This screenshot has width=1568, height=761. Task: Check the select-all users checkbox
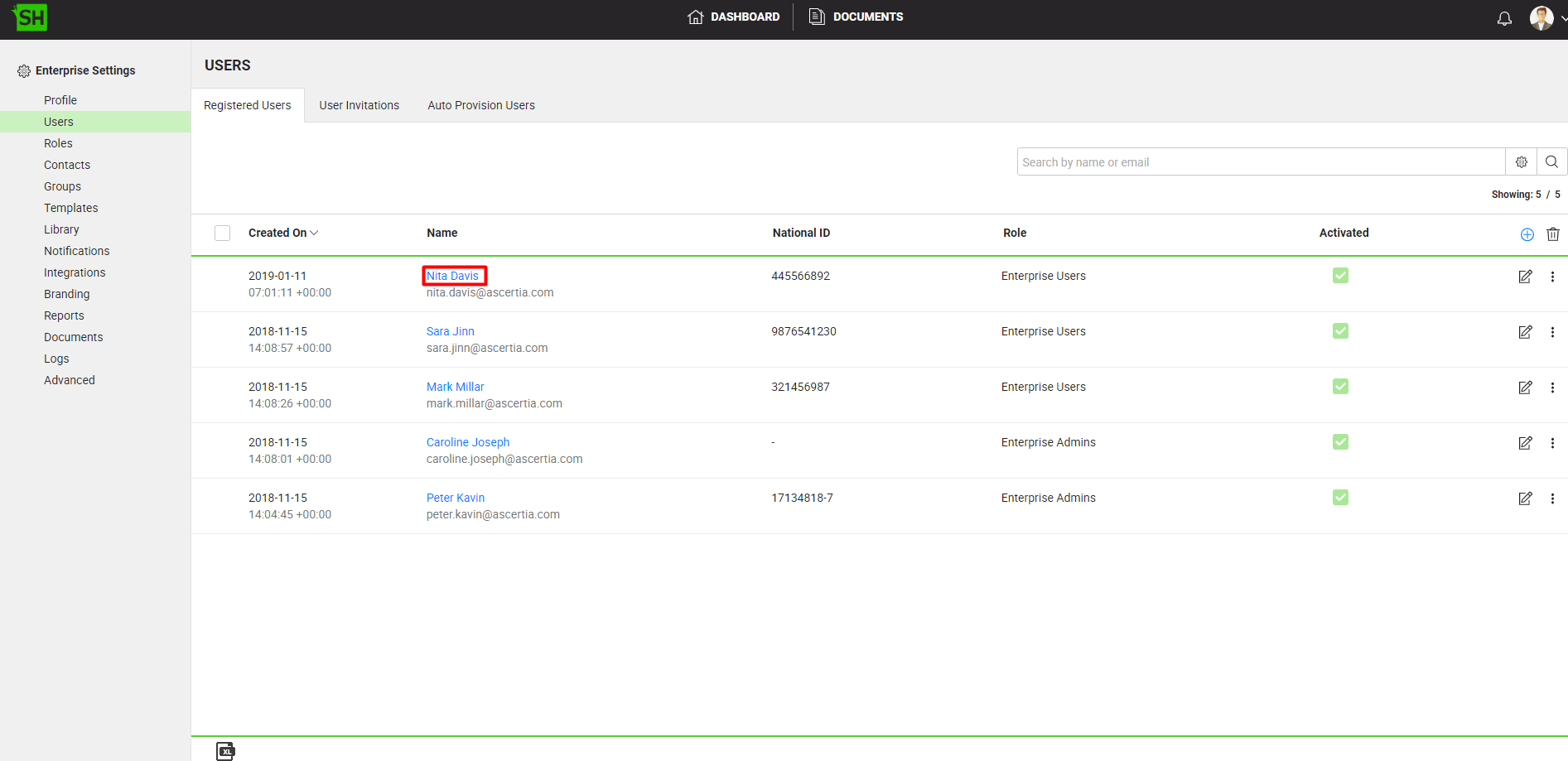[223, 234]
